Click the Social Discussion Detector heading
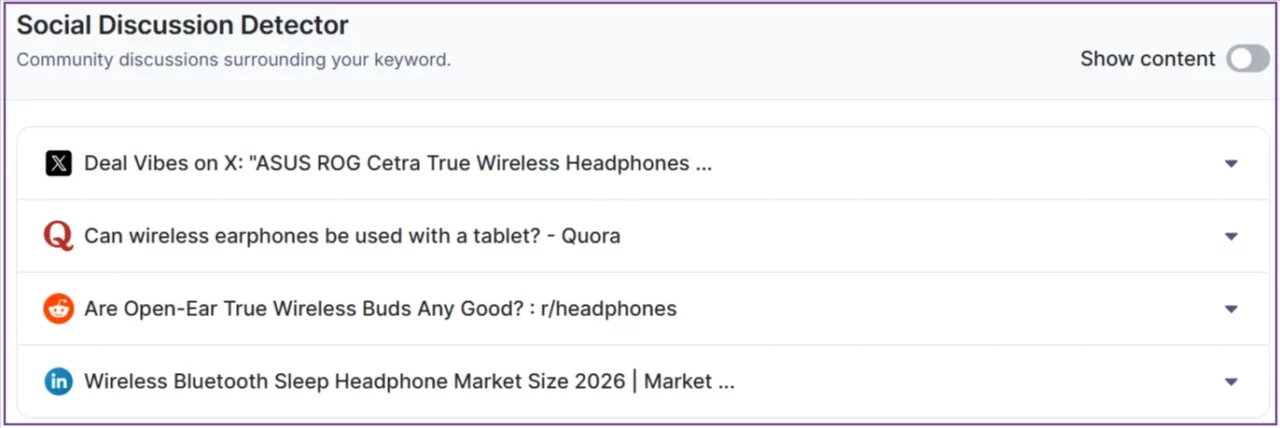The width and height of the screenshot is (1280, 428). [183, 25]
